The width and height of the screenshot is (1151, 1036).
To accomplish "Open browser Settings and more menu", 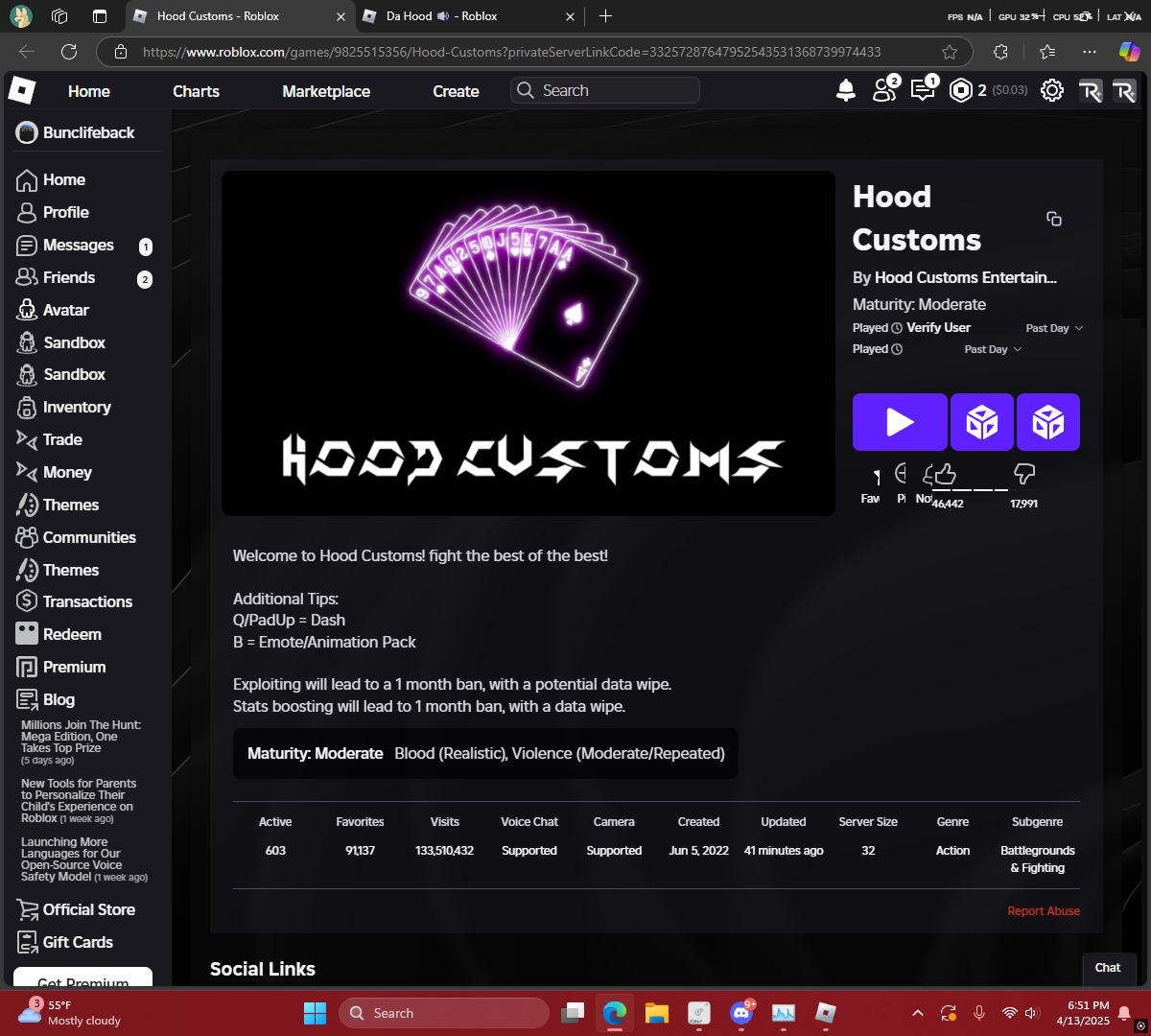I will tap(1090, 52).
